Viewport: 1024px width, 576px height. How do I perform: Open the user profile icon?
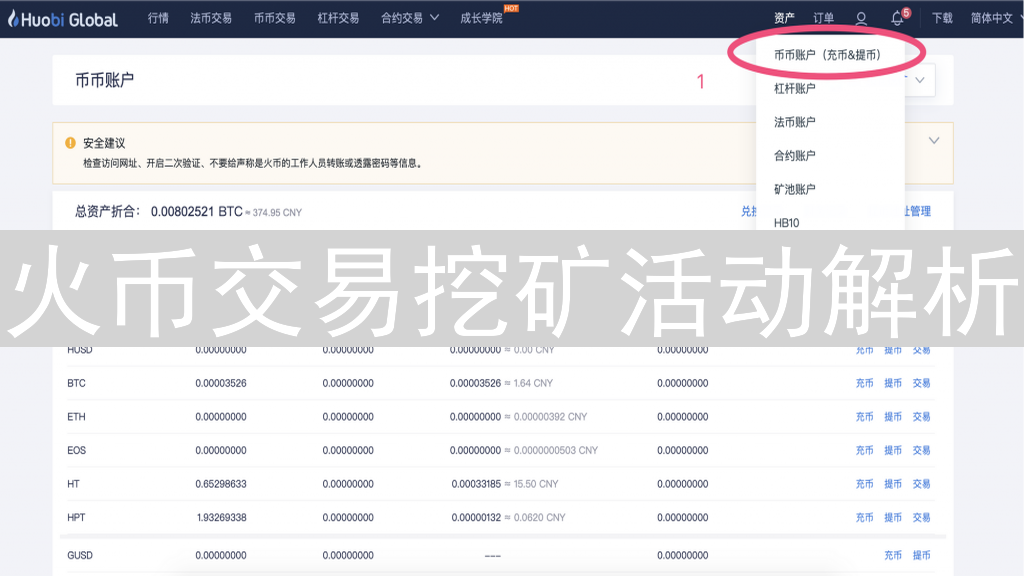tap(861, 19)
